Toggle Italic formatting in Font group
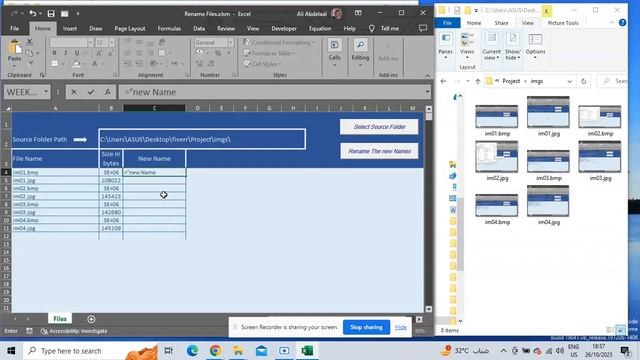 [x=65, y=53]
